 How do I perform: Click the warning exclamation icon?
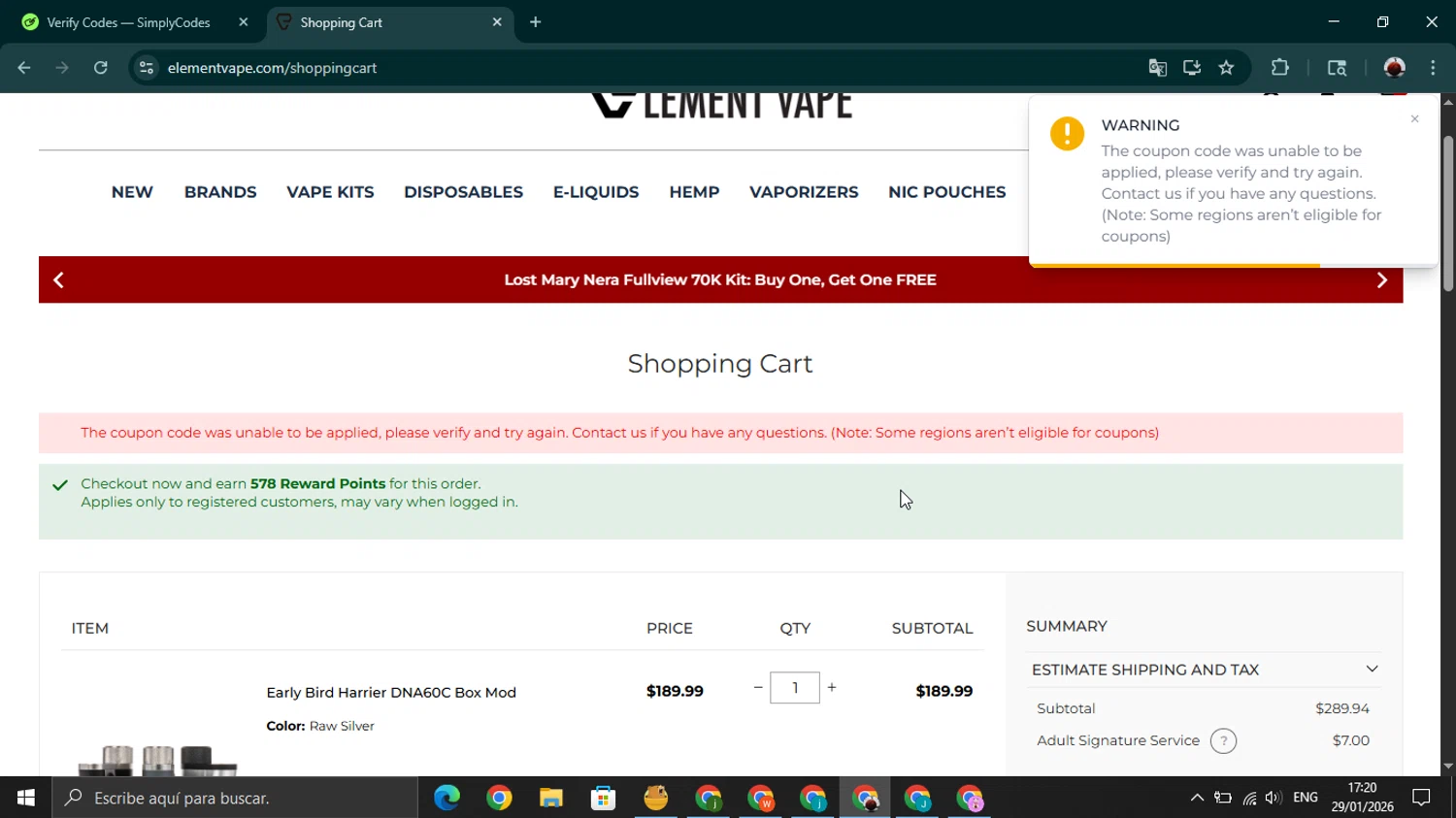[x=1067, y=134]
